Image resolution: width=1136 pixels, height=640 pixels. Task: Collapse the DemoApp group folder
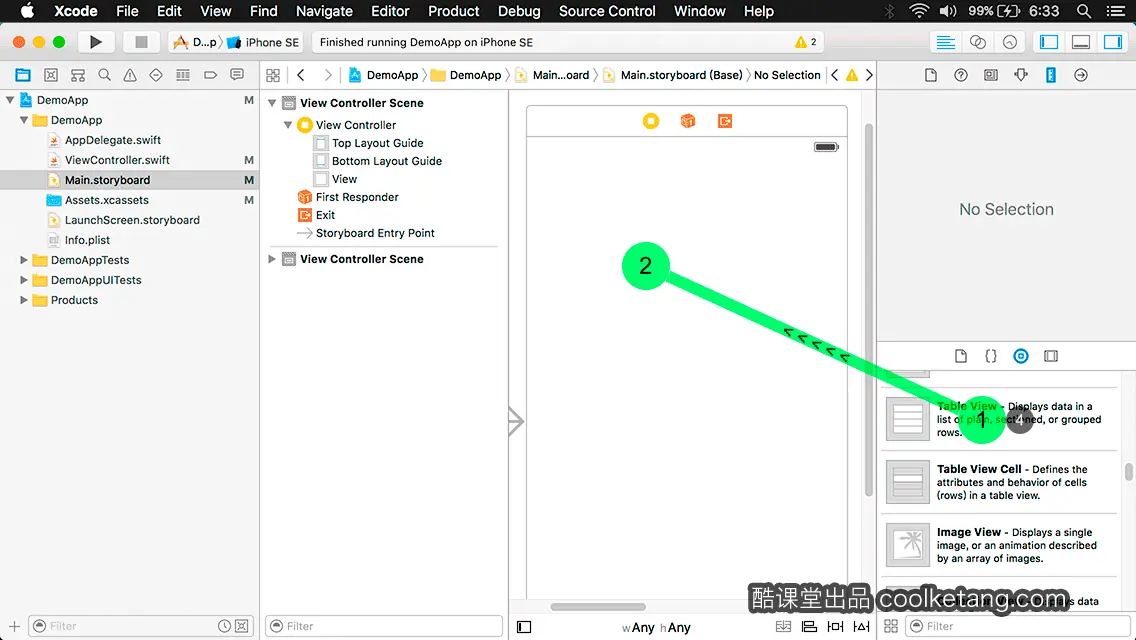(24, 120)
